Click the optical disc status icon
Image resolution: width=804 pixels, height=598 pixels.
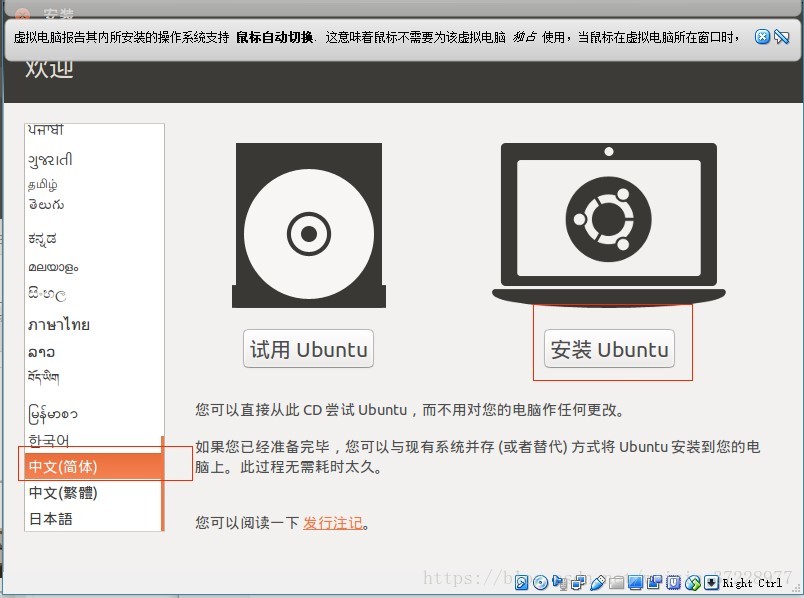pos(540,582)
